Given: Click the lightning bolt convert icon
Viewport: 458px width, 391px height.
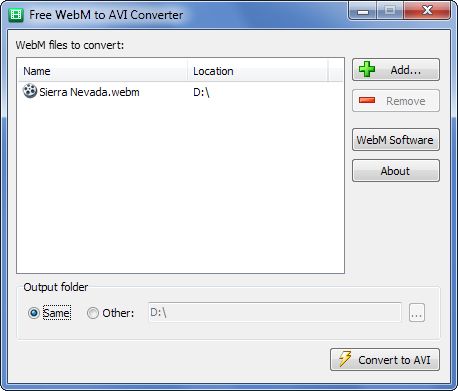Looking at the screenshot, I should (345, 359).
